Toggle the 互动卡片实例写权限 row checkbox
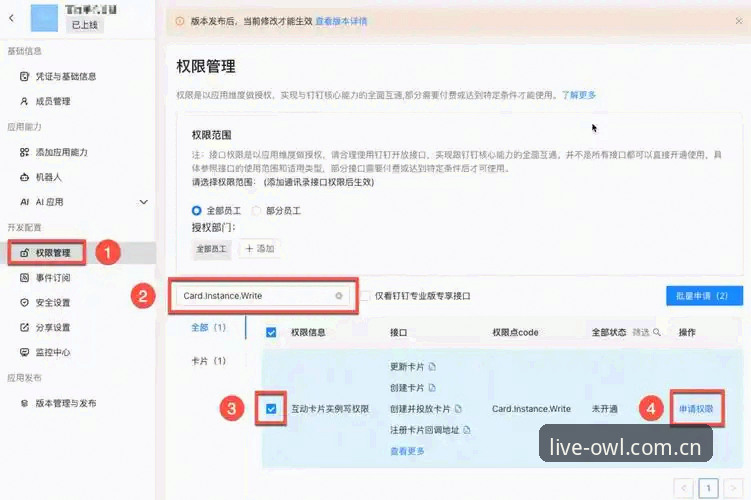This screenshot has height=500, width=751. click(271, 409)
